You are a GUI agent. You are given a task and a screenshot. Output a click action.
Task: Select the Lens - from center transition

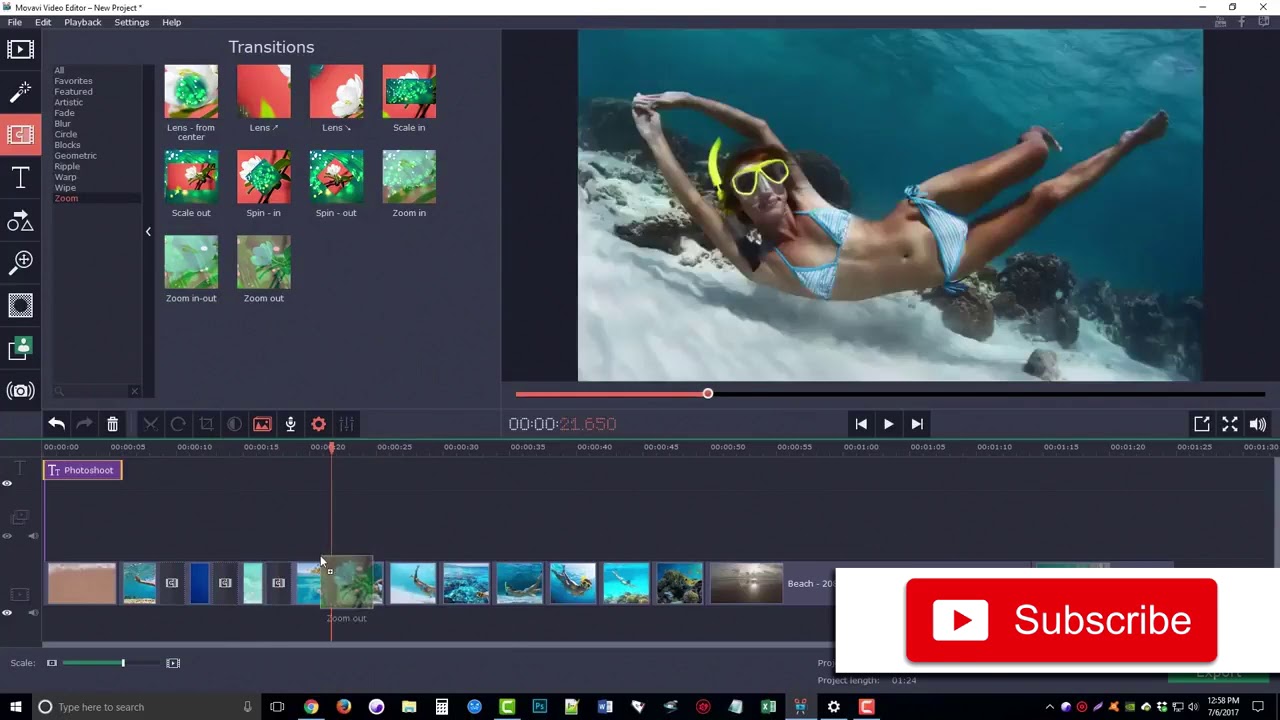(191, 92)
